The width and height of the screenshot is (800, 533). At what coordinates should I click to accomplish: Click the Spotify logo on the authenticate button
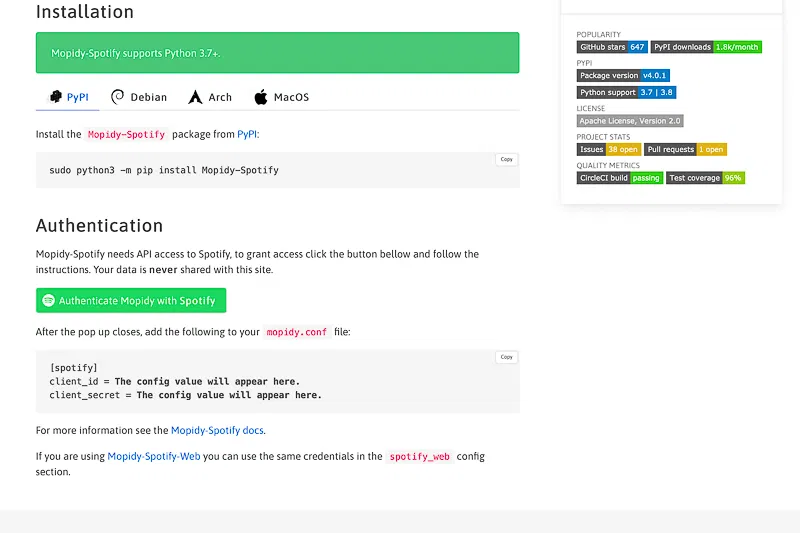[x=48, y=301]
